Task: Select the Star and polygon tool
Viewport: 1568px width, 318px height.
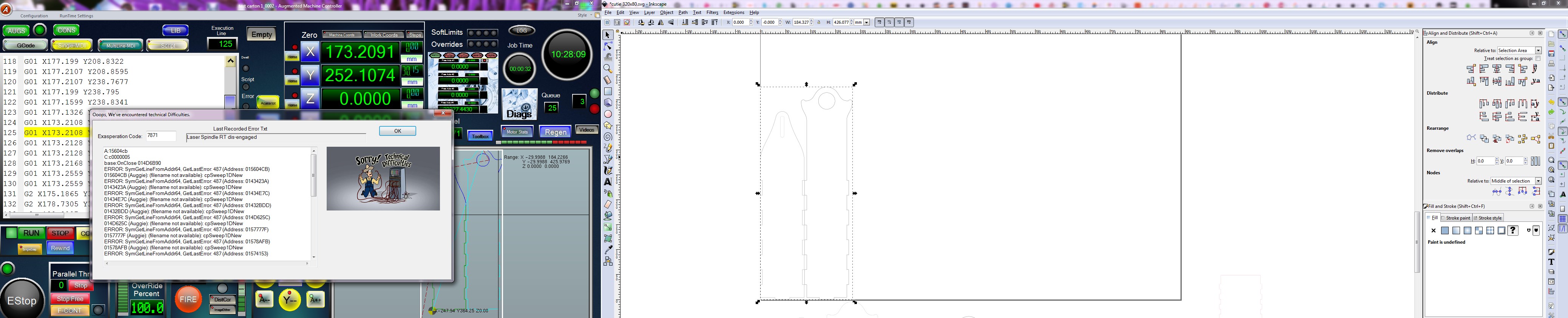Action: click(x=608, y=125)
